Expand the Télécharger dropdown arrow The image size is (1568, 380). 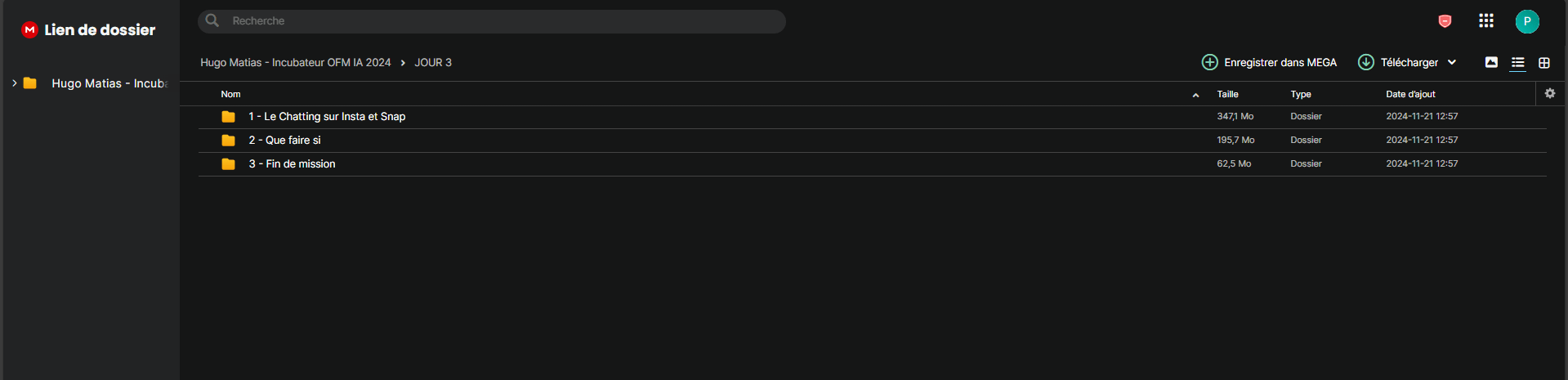(1452, 62)
